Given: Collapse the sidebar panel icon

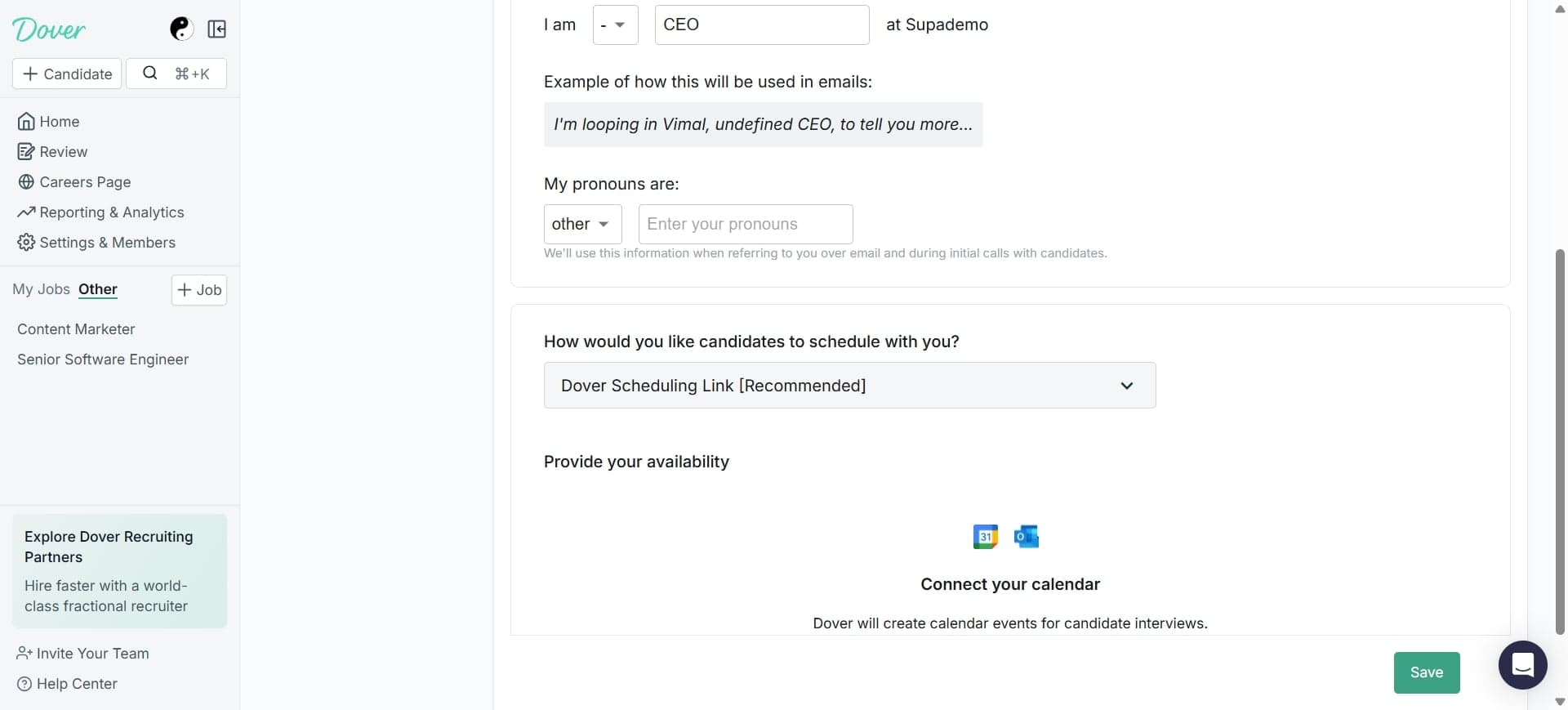Looking at the screenshot, I should 216,29.
